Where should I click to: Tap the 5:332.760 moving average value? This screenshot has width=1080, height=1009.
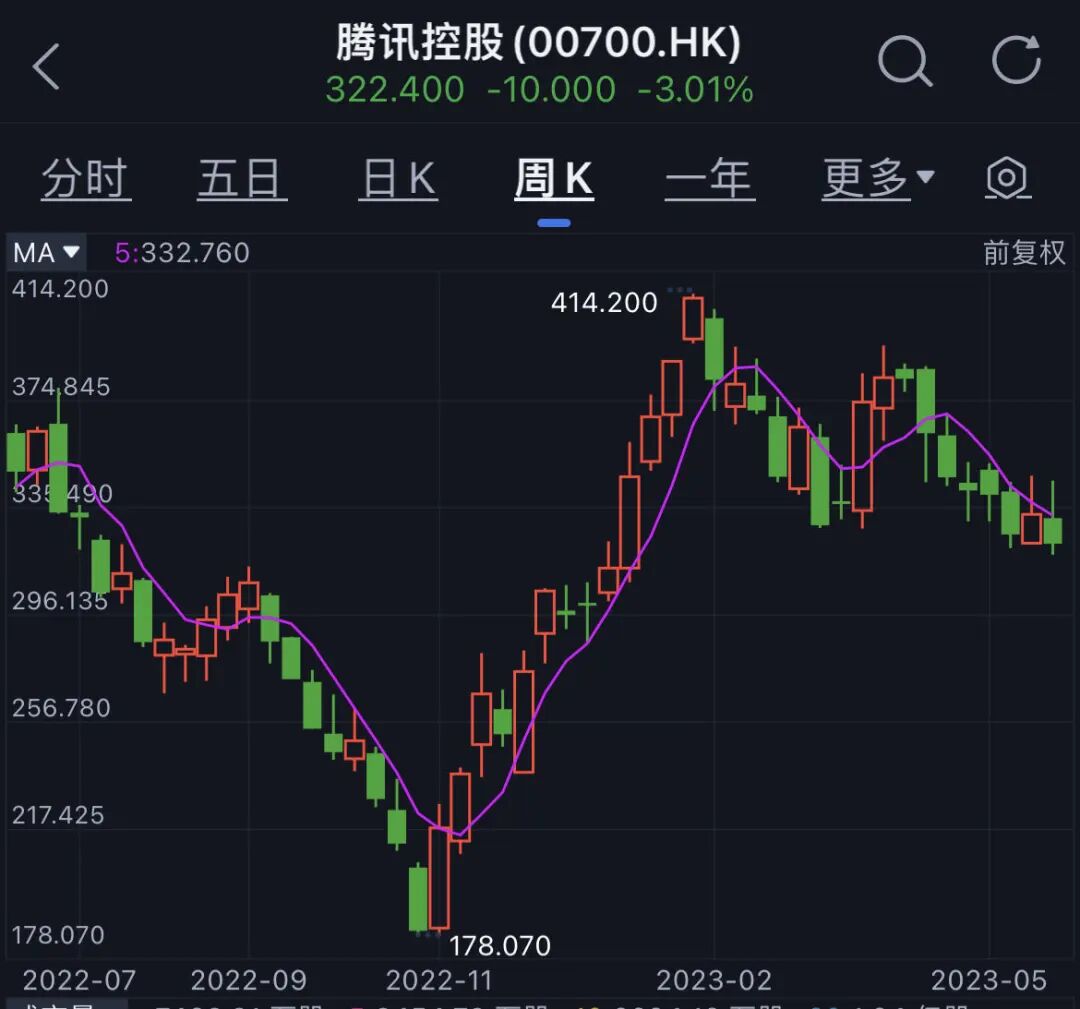182,253
